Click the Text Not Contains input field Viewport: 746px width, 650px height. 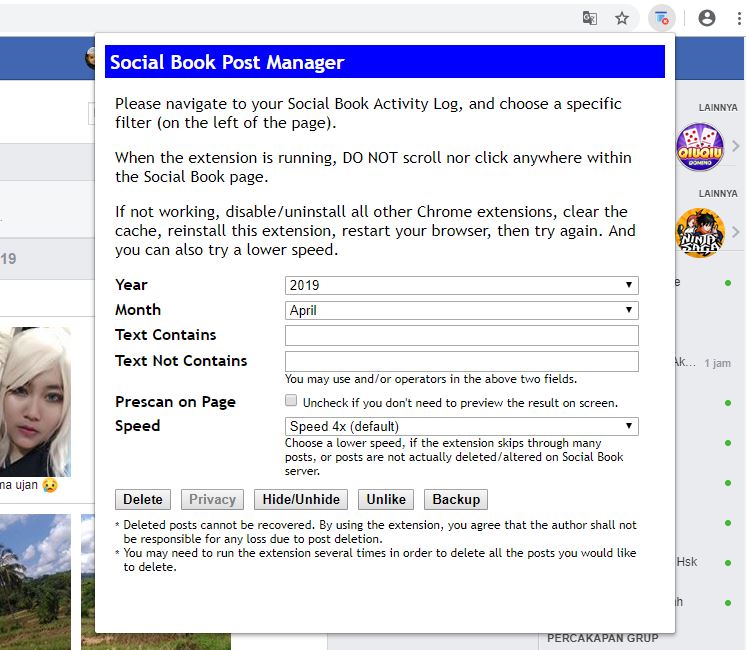[x=461, y=361]
